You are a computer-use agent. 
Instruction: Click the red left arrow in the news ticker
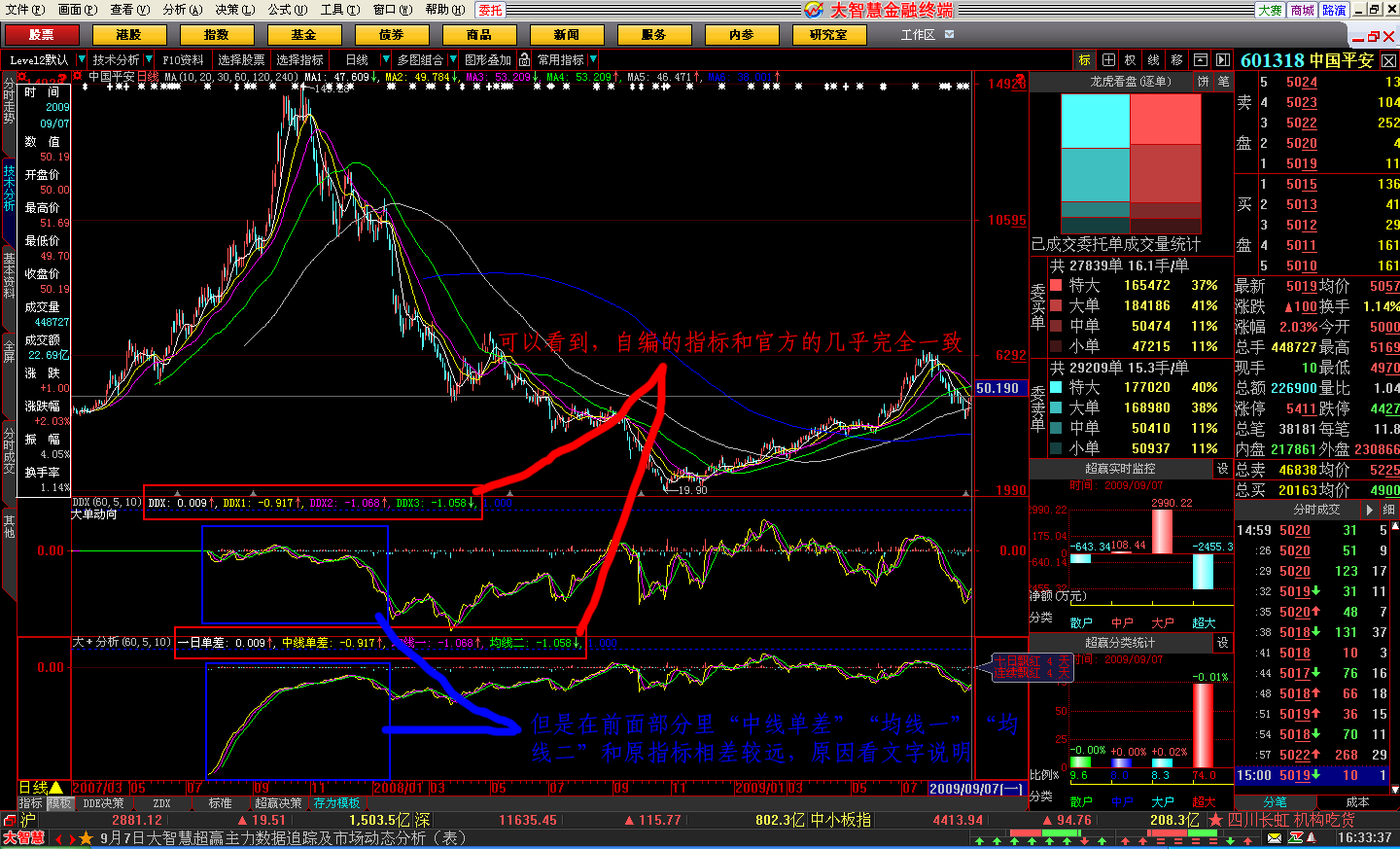coord(59,838)
